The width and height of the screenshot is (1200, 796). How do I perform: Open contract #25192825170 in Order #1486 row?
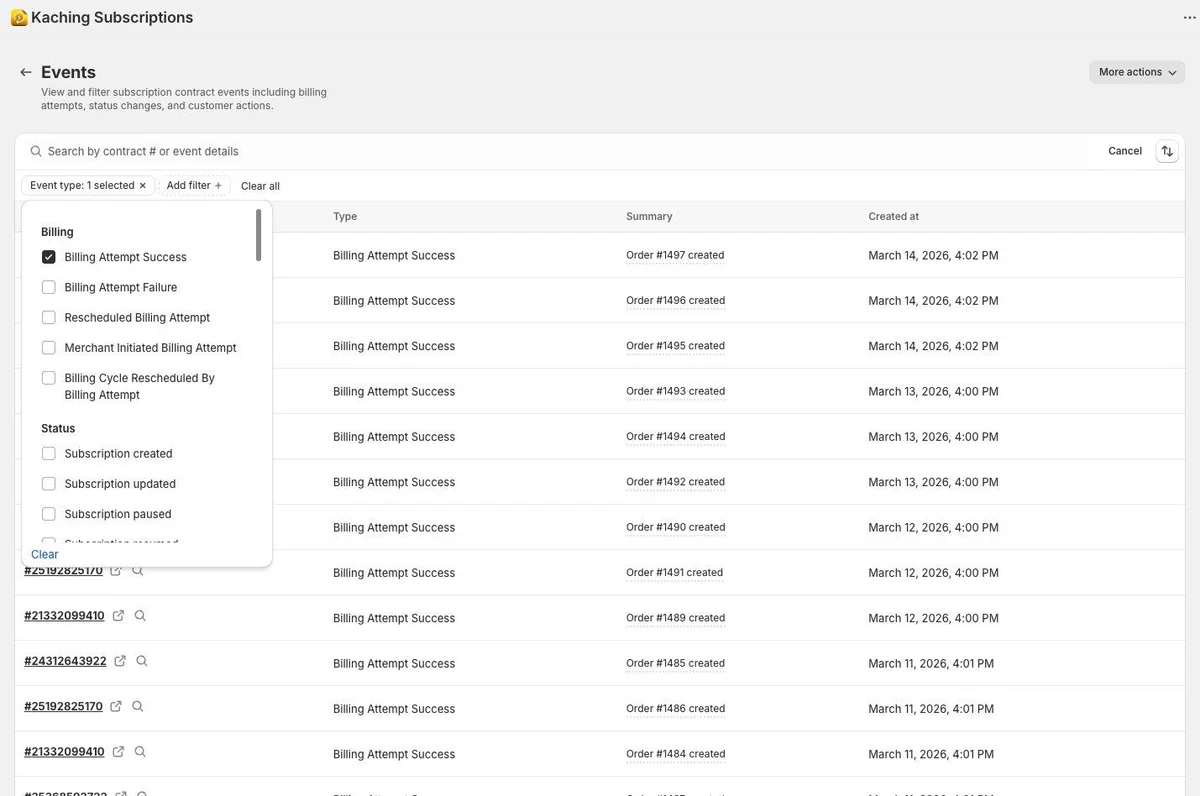tap(63, 706)
